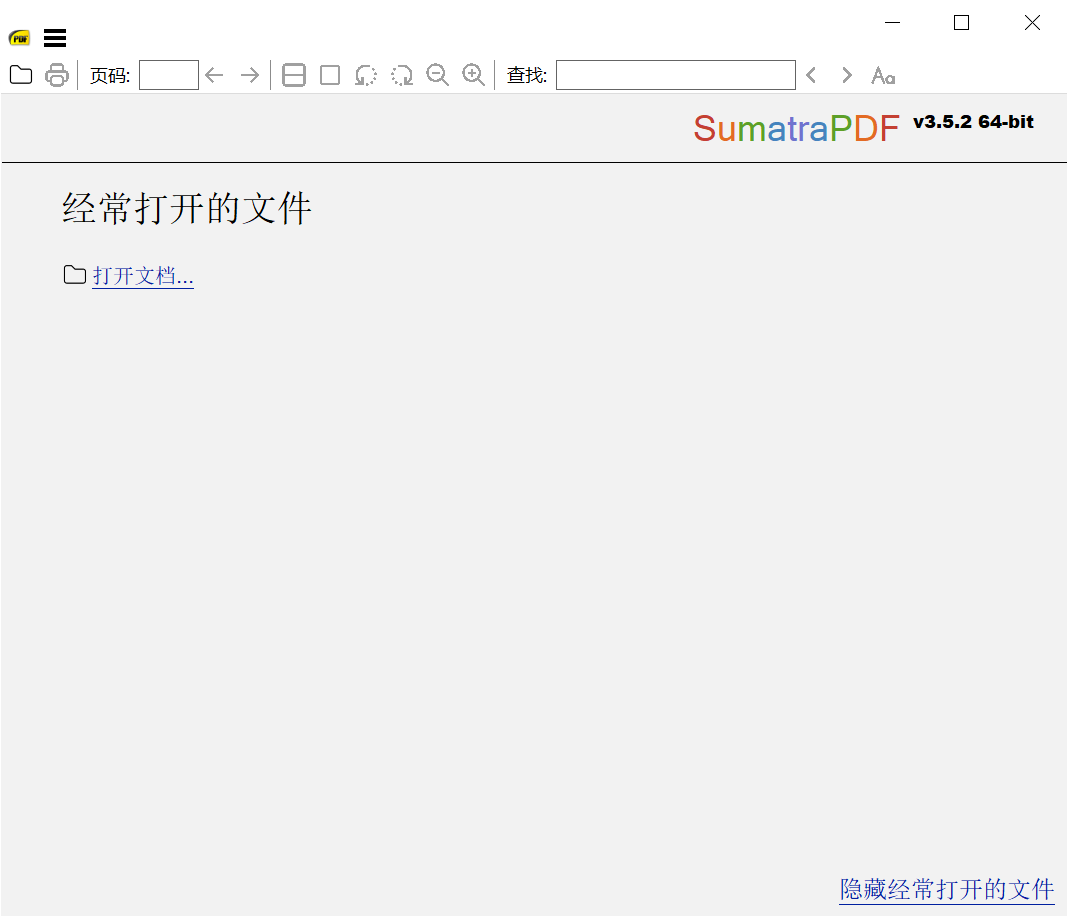Open the 打开文档... link
Screen dimensions: 1068x917
click(x=143, y=276)
